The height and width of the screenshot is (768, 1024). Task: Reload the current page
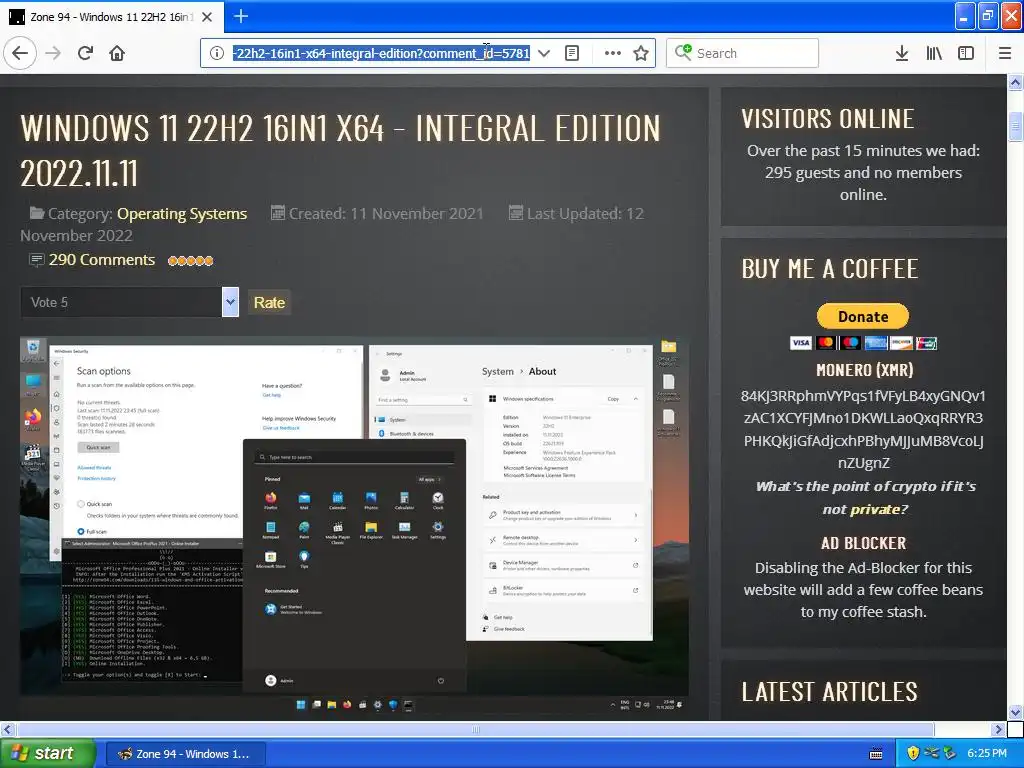click(85, 53)
